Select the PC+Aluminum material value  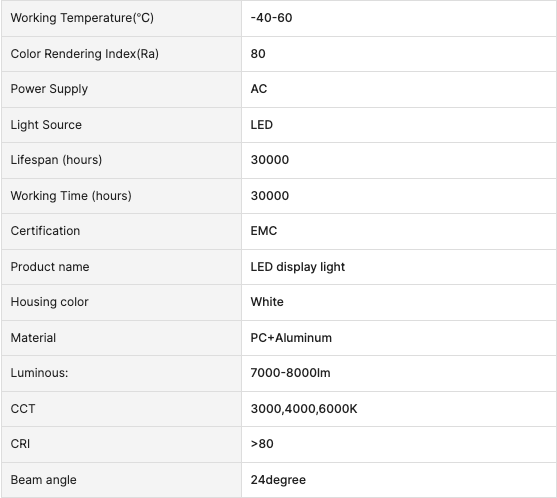click(291, 338)
